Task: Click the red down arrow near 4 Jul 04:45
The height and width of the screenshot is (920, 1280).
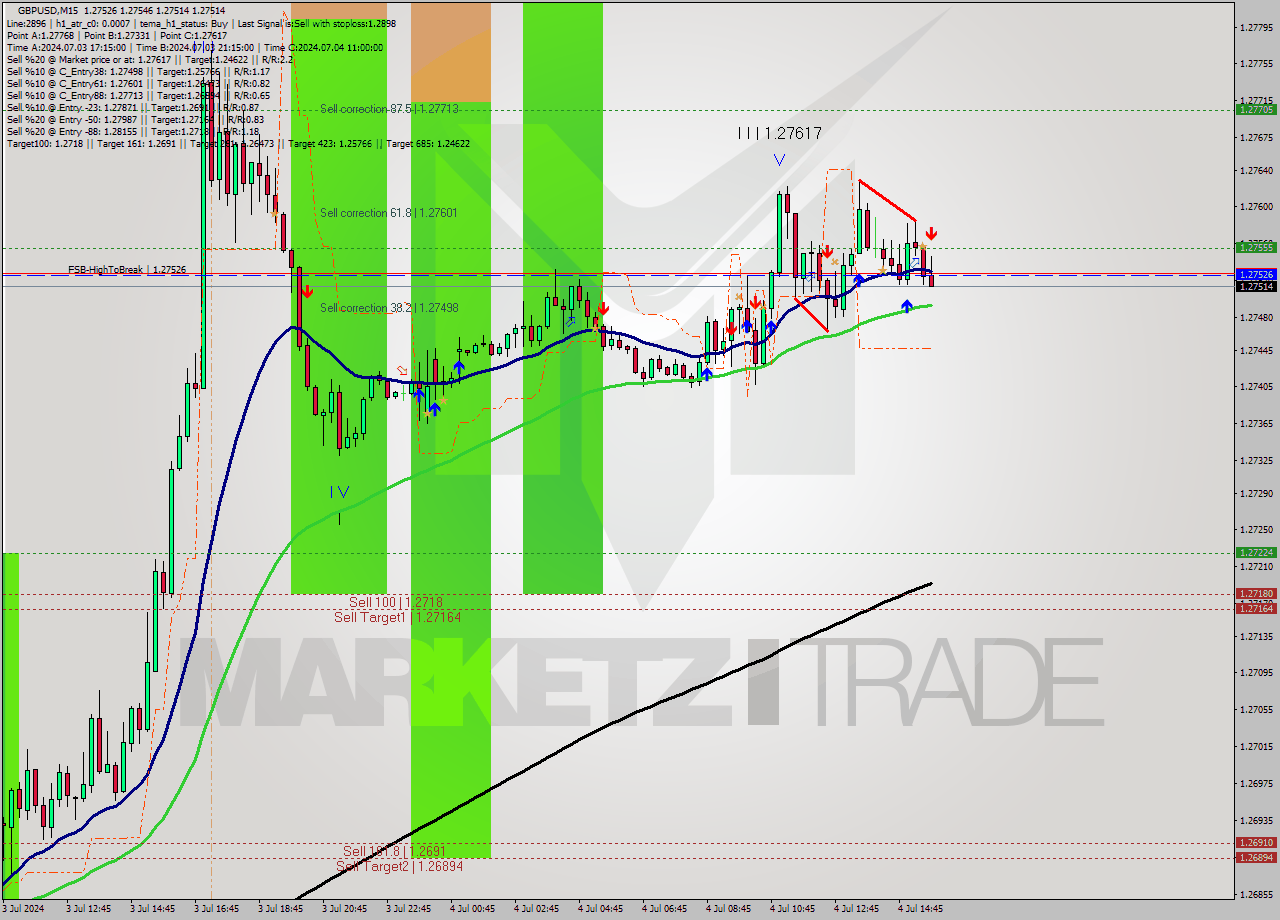Action: [x=603, y=308]
